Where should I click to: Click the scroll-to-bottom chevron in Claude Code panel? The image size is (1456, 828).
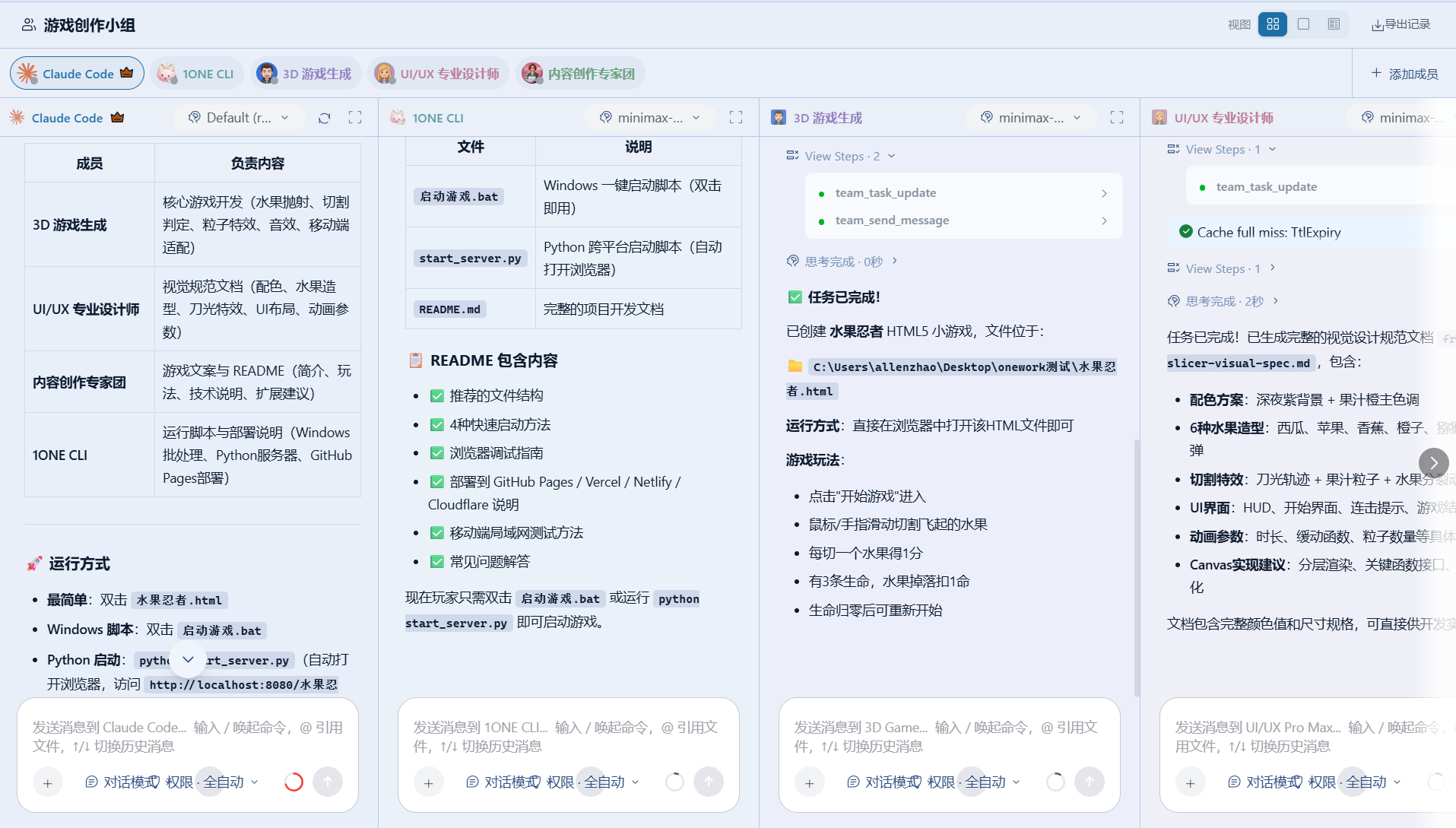[x=189, y=659]
